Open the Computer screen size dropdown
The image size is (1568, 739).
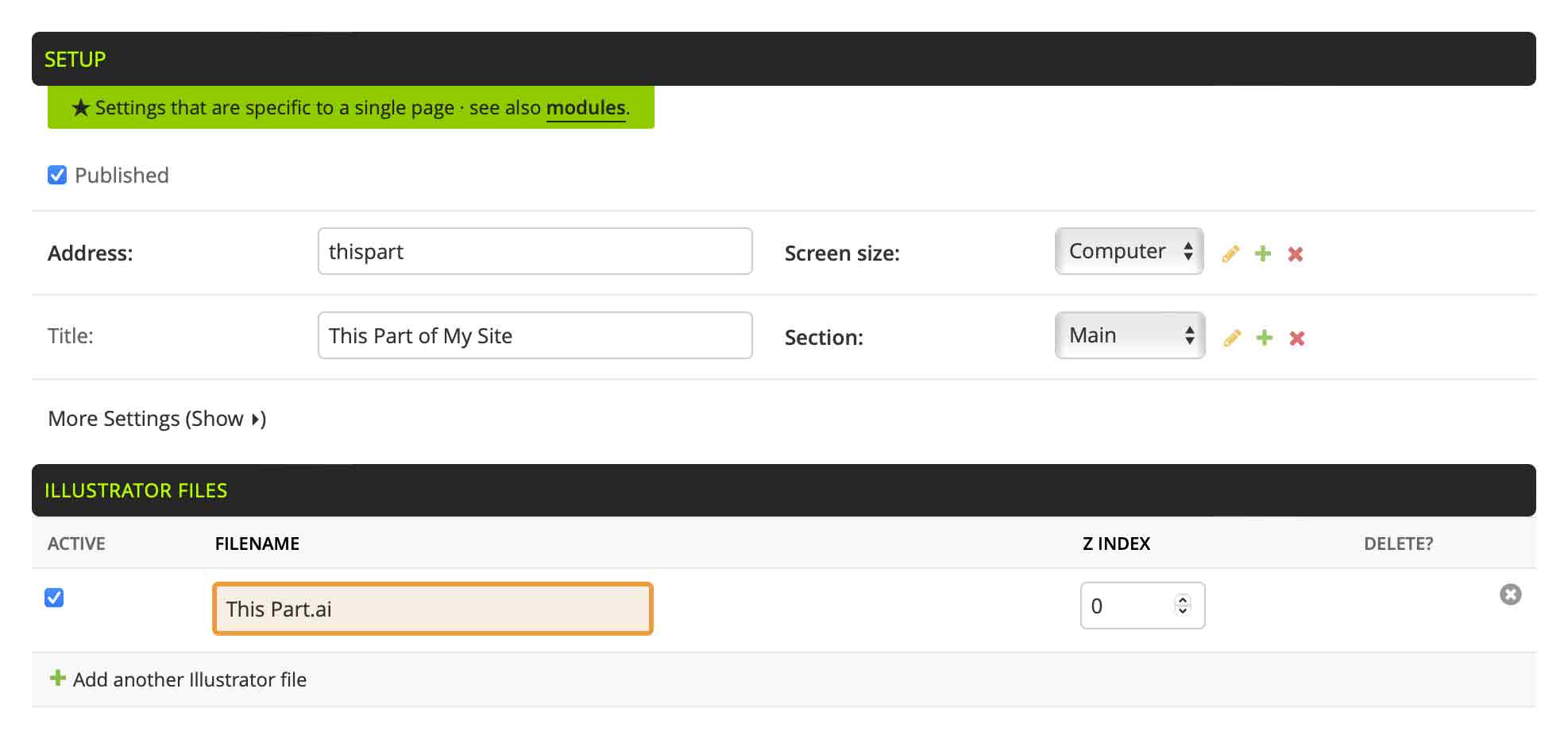coord(1129,252)
